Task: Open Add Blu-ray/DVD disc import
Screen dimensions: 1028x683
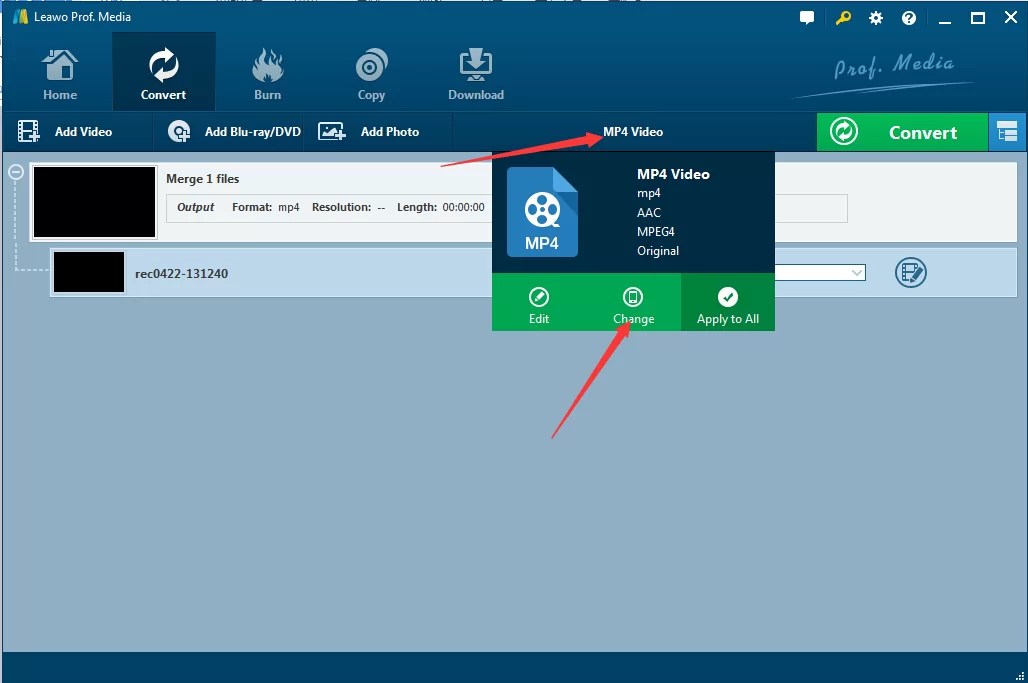Action: pos(178,131)
